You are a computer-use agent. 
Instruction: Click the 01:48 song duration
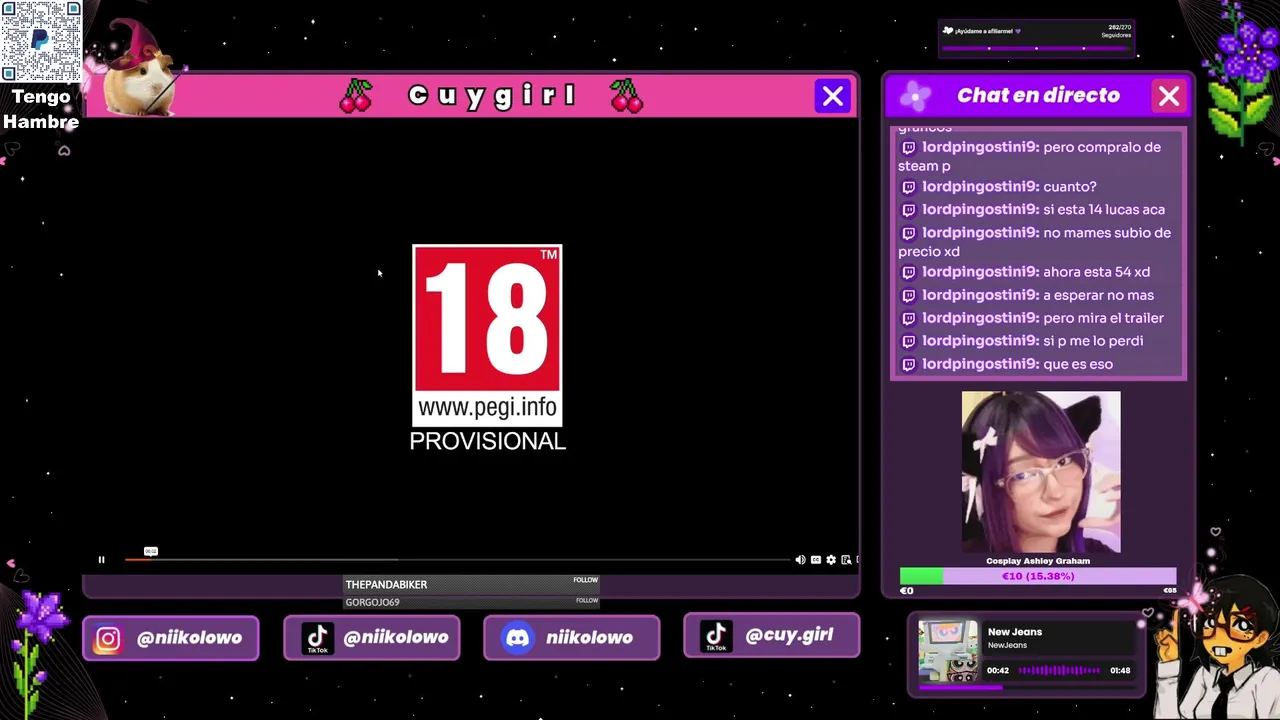tap(1120, 671)
